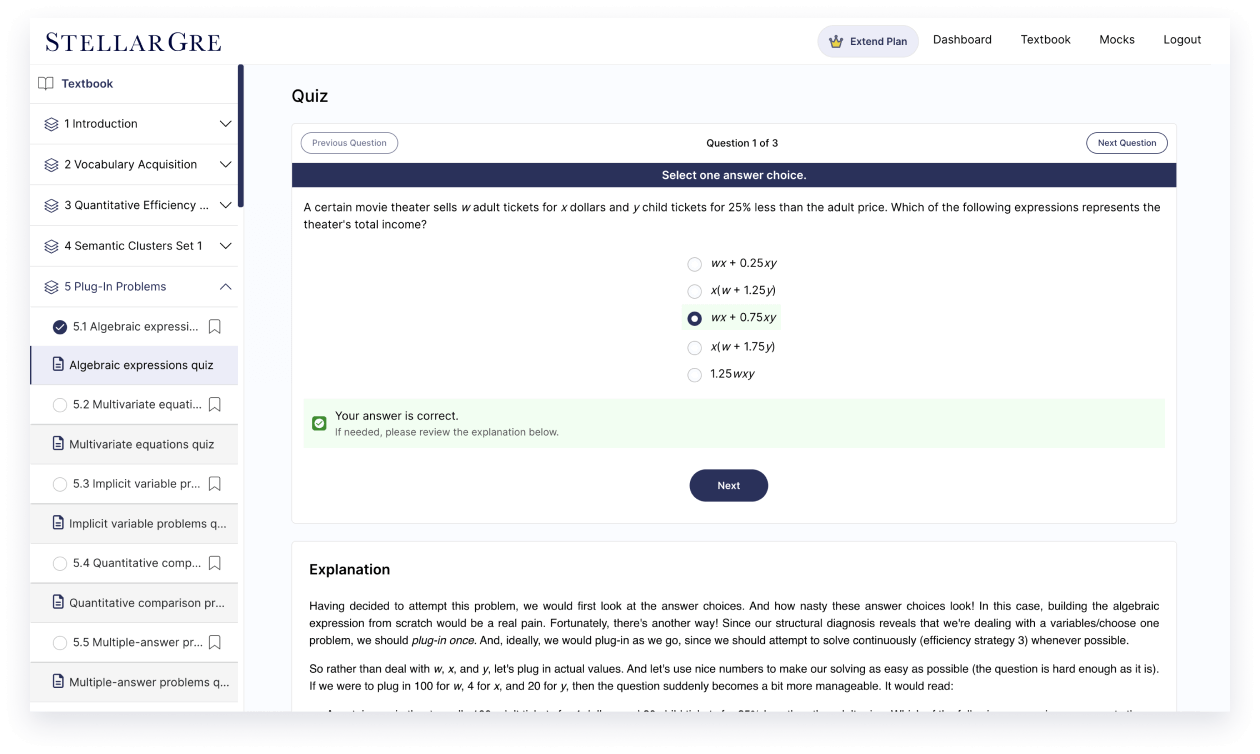This screenshot has width=1260, height=754.
Task: Click the Question 1 of 3 progress label
Action: 742,143
